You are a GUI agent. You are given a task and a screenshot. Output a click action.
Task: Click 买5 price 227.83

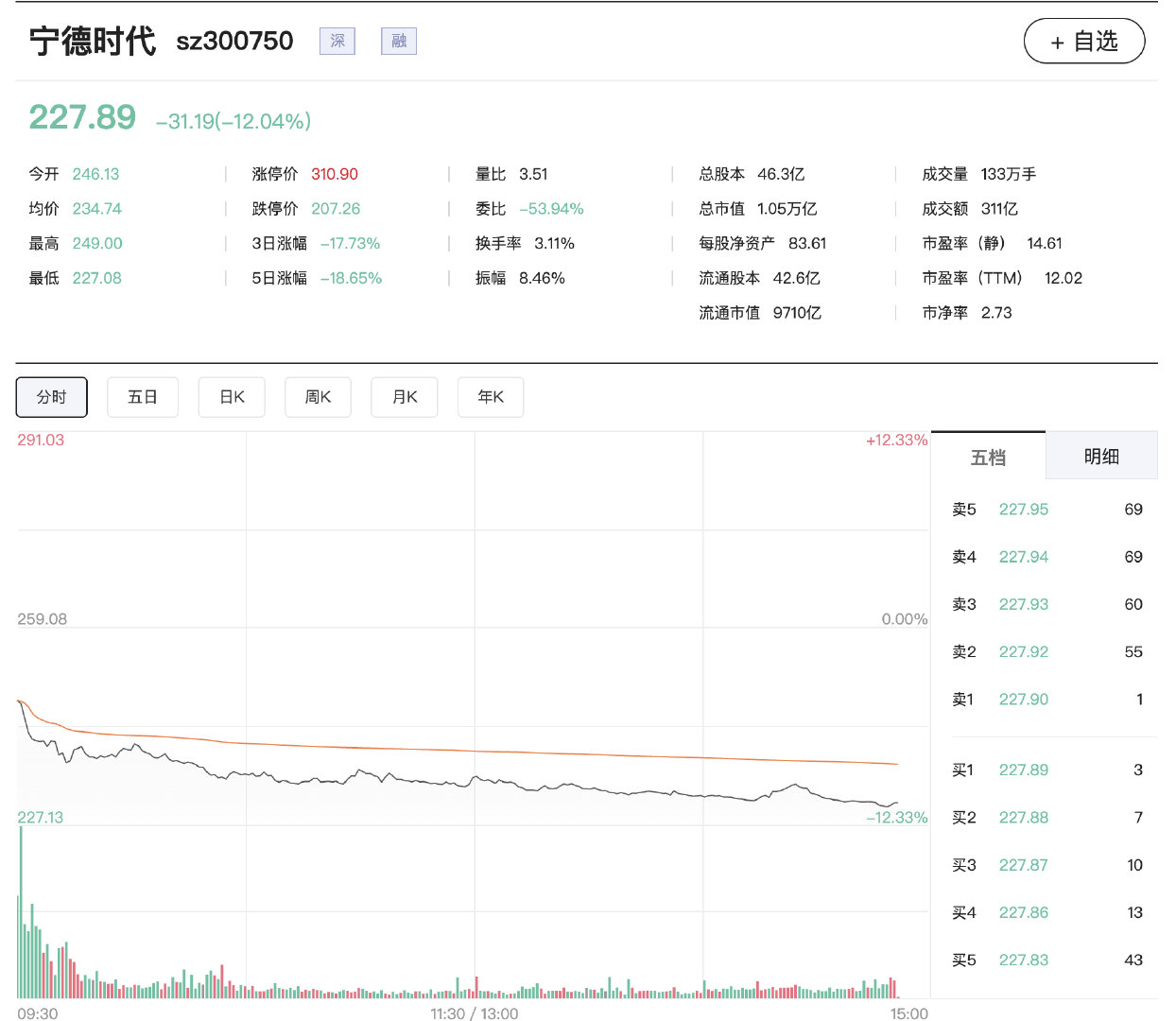1024,960
